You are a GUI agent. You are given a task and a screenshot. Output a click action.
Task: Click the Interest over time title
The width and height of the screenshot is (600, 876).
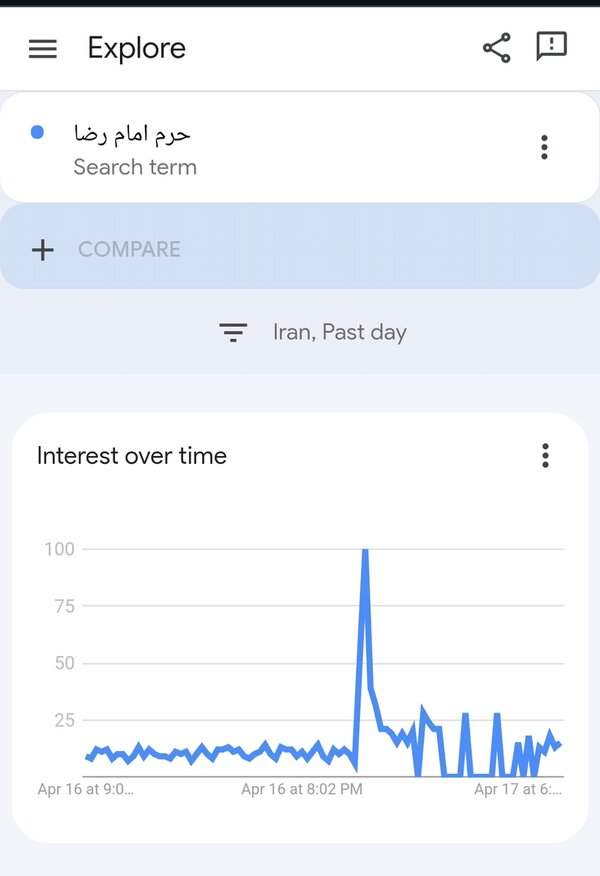click(x=131, y=455)
